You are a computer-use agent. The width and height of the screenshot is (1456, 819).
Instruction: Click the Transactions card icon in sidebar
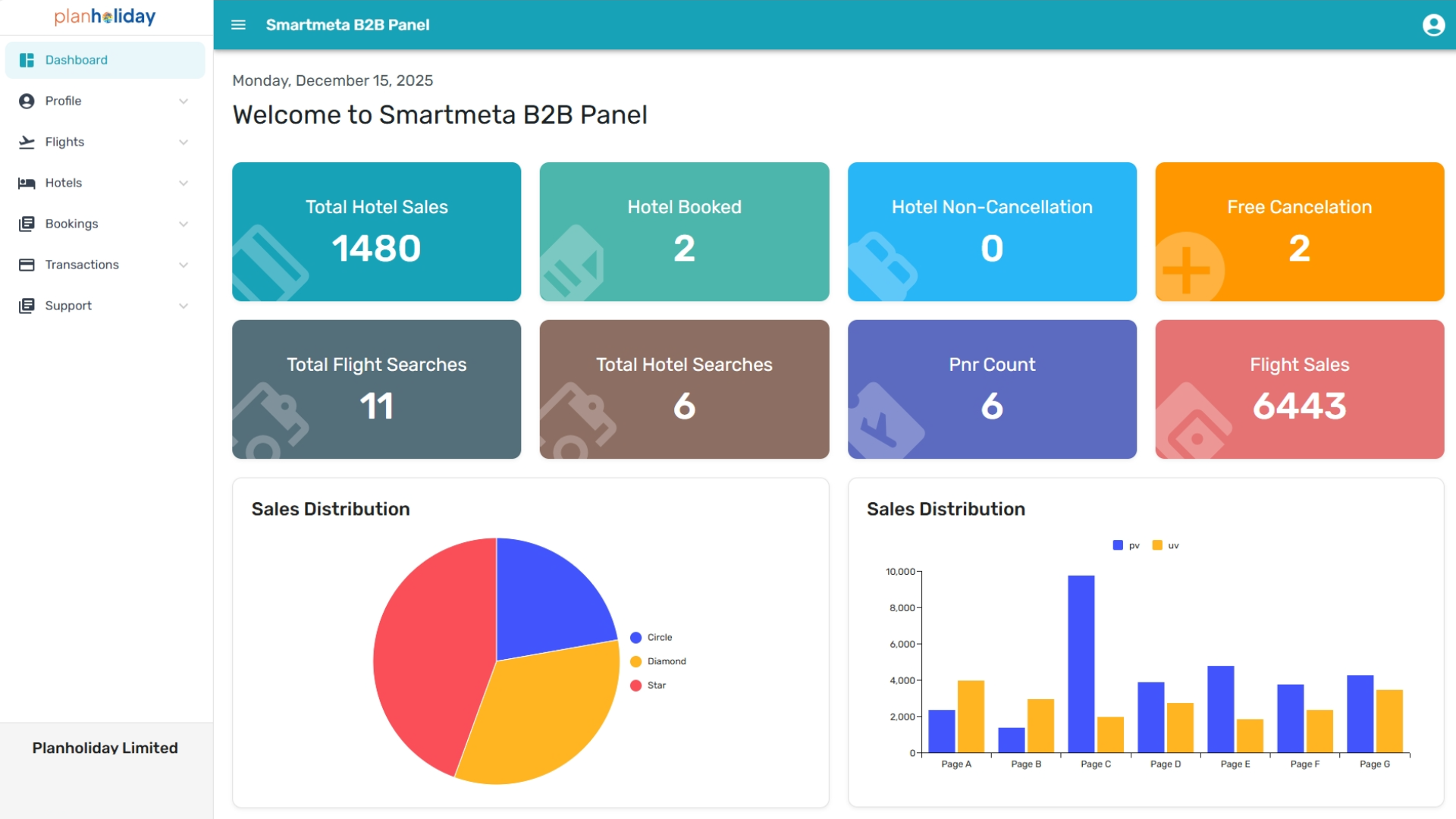[x=27, y=265]
